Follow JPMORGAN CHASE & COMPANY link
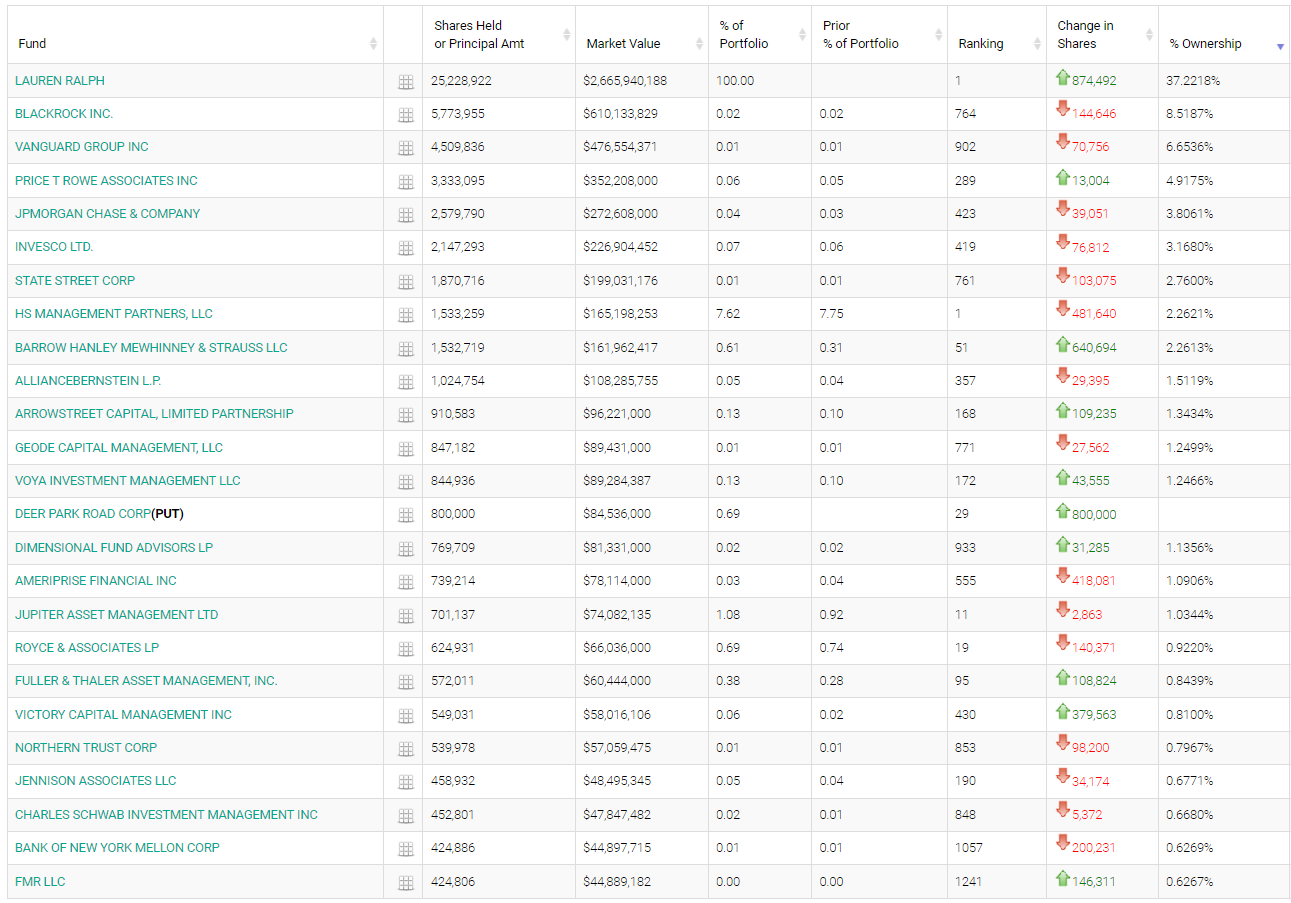 (x=107, y=213)
